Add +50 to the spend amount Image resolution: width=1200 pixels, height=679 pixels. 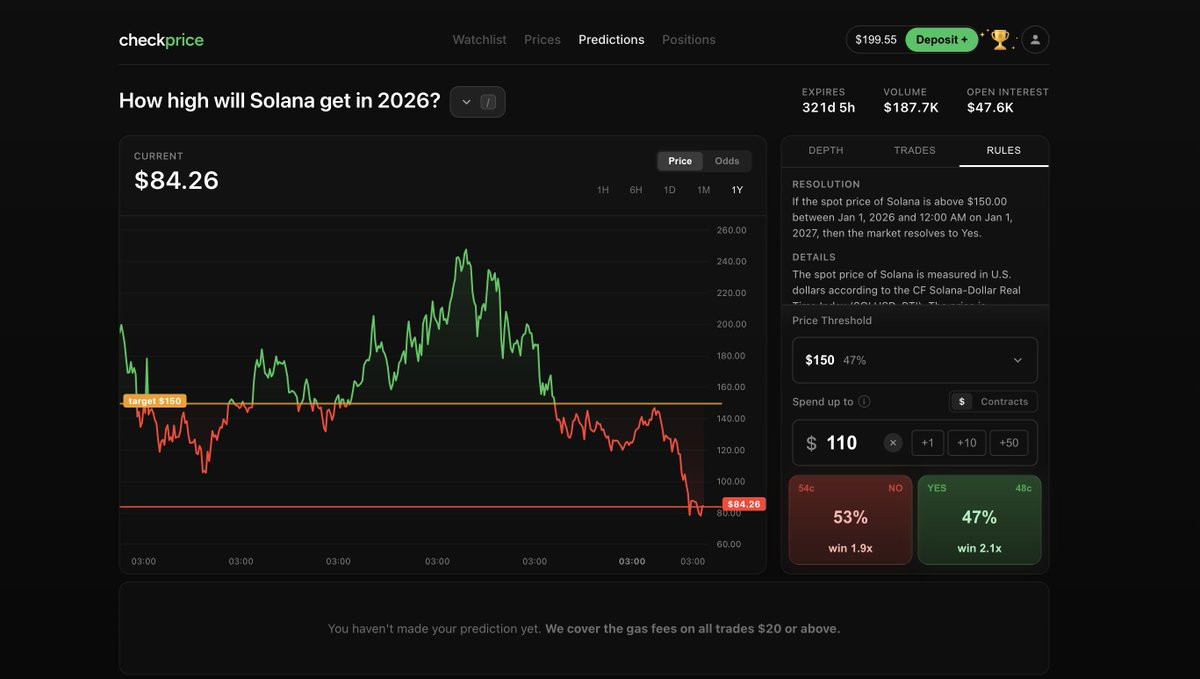click(1009, 443)
